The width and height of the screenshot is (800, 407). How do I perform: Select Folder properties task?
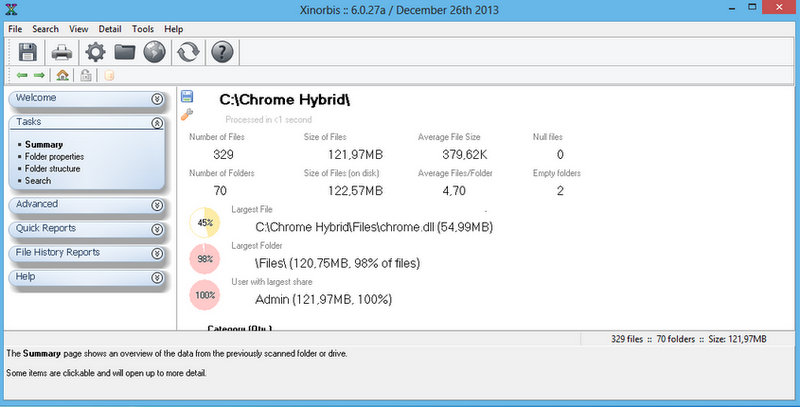[x=54, y=157]
